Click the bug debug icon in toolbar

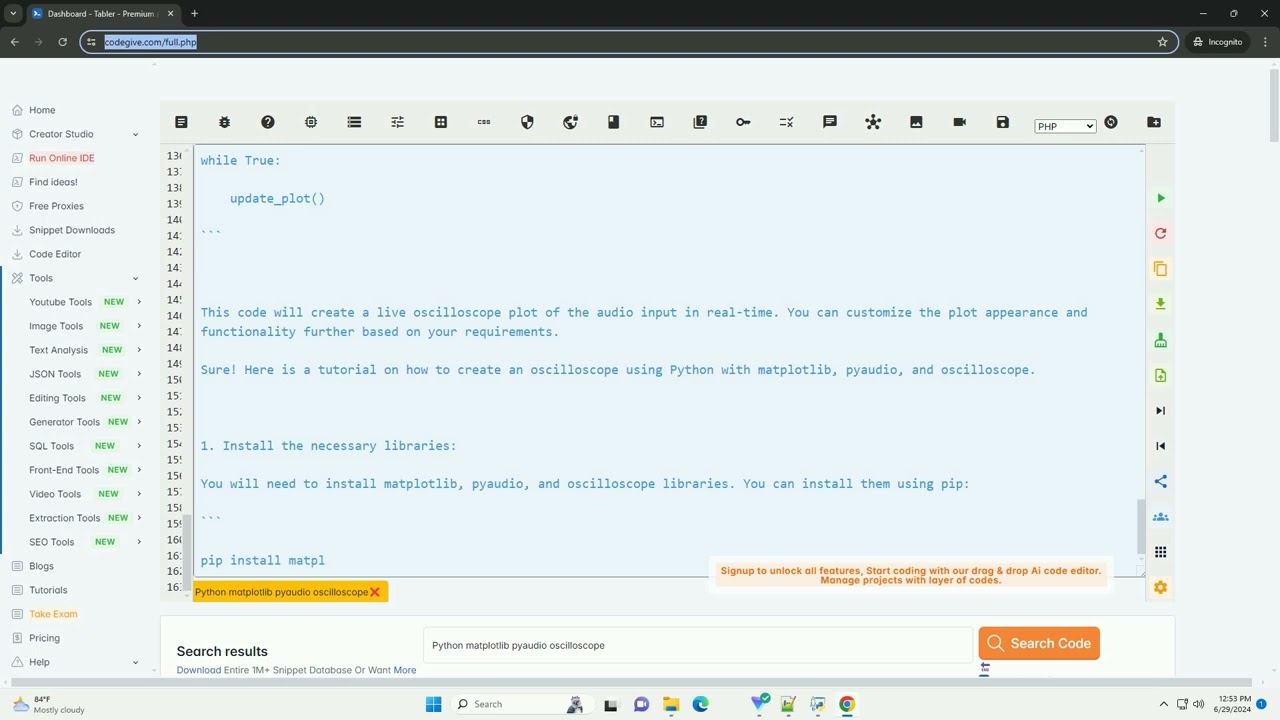(224, 122)
